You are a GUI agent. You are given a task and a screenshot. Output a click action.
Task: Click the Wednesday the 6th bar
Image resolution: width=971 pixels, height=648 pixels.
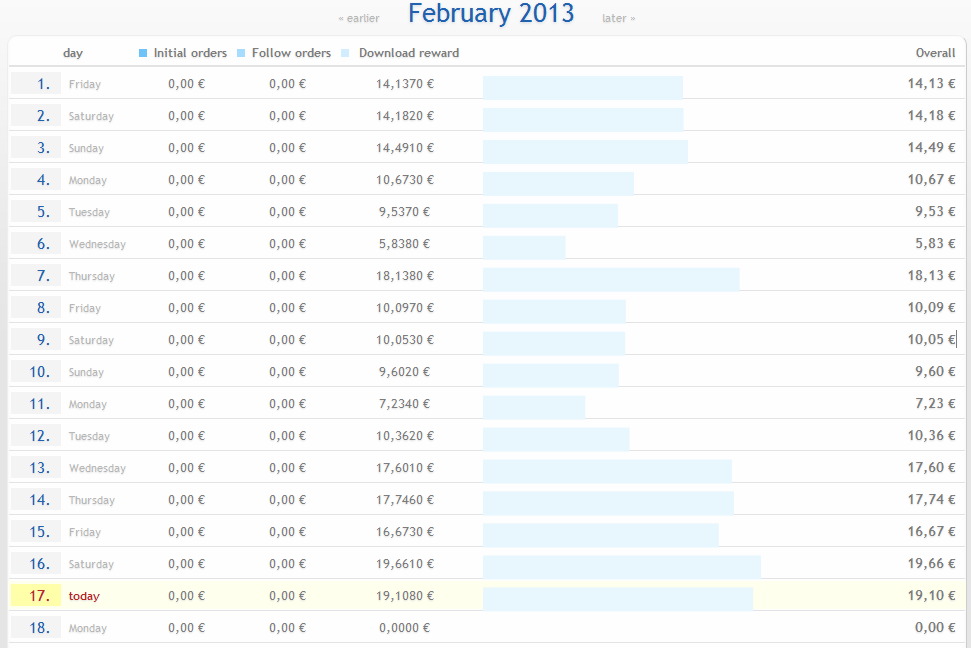tap(524, 247)
